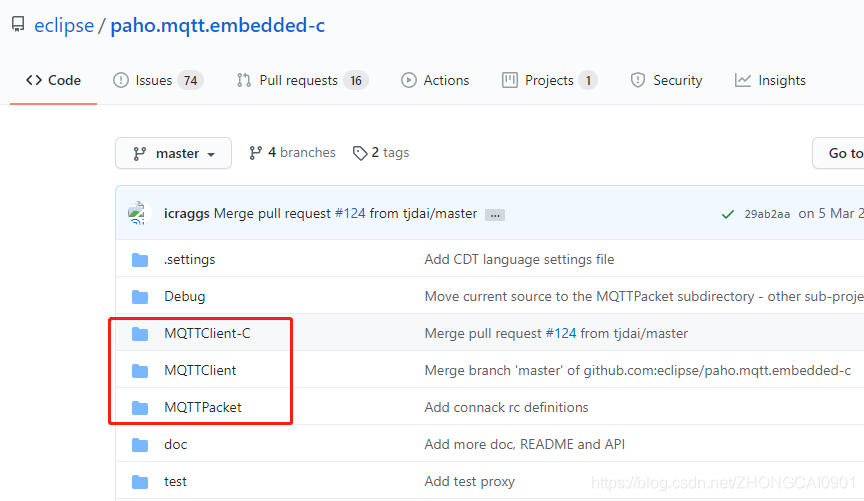
Task: Click the Debug folder icon
Action: click(x=140, y=297)
